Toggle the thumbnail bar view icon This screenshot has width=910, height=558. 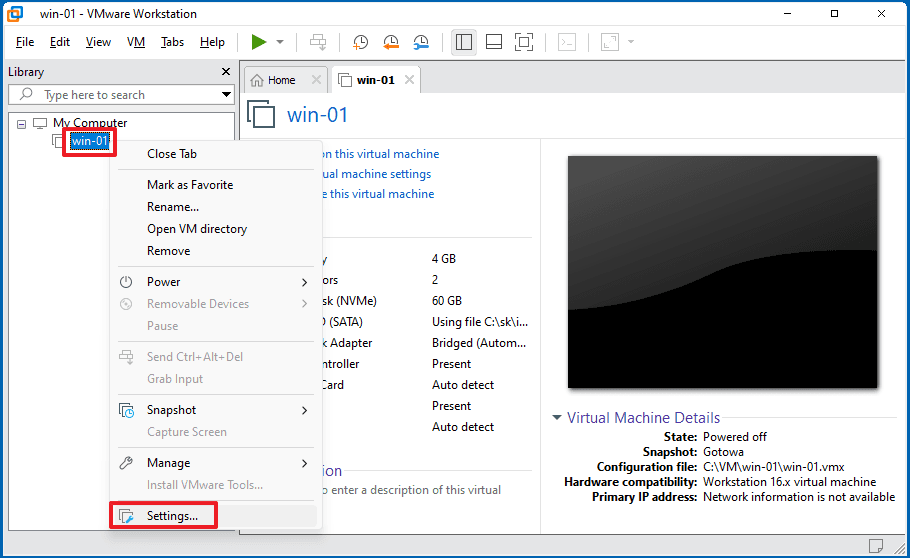click(x=493, y=42)
